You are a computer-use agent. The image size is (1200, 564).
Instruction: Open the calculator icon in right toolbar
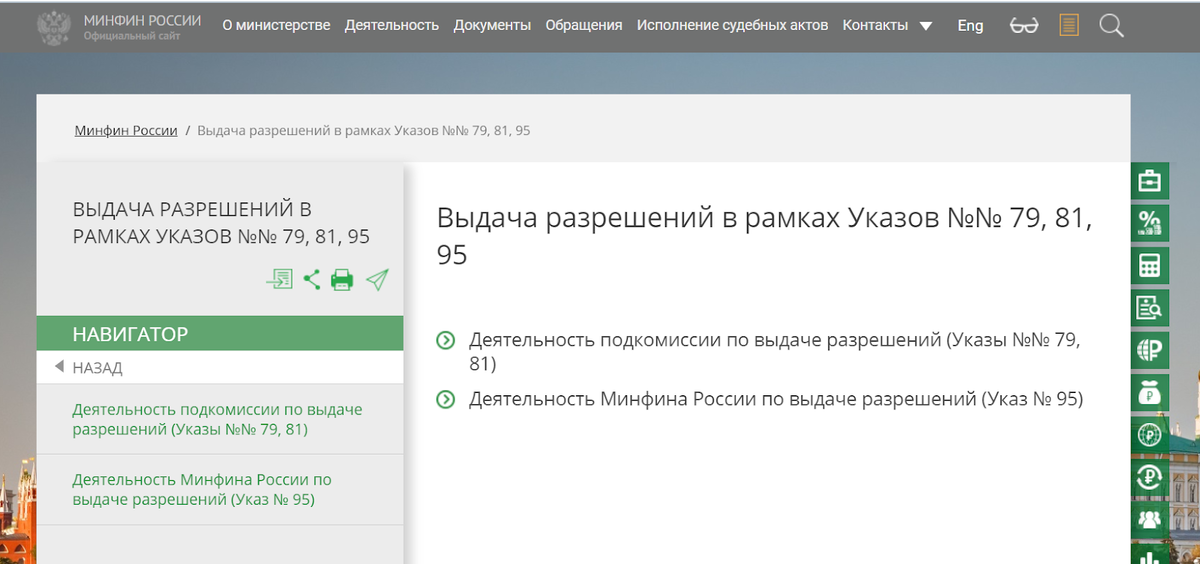[x=1150, y=266]
